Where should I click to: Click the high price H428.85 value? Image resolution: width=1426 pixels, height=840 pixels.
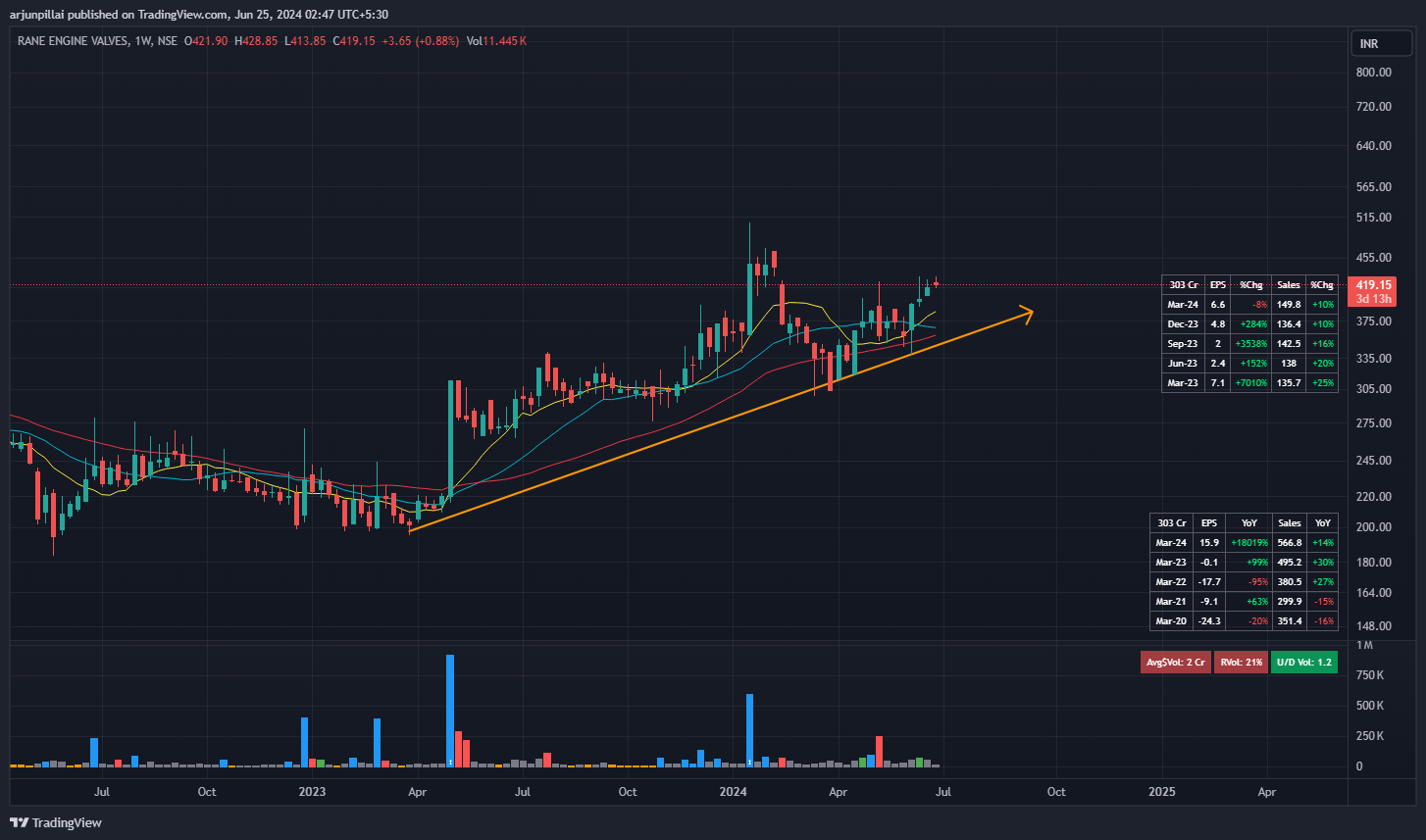coord(256,41)
